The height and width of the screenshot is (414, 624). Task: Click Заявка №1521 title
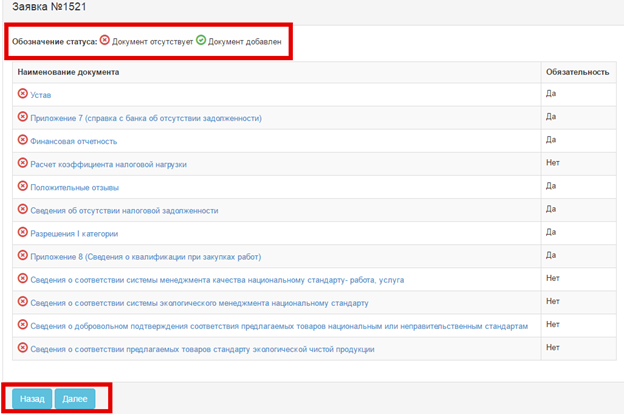point(49,7)
